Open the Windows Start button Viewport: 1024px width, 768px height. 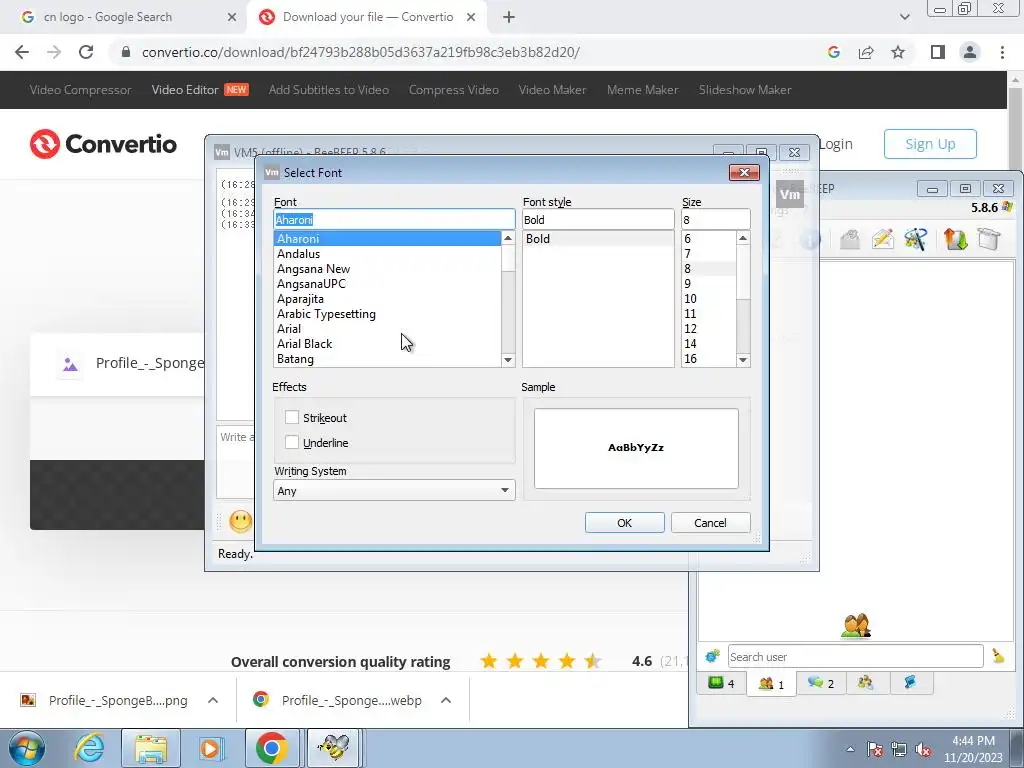[x=26, y=748]
